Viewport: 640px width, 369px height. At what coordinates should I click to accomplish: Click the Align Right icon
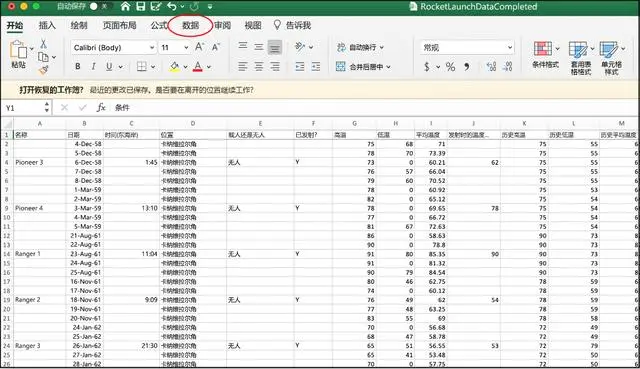click(275, 66)
